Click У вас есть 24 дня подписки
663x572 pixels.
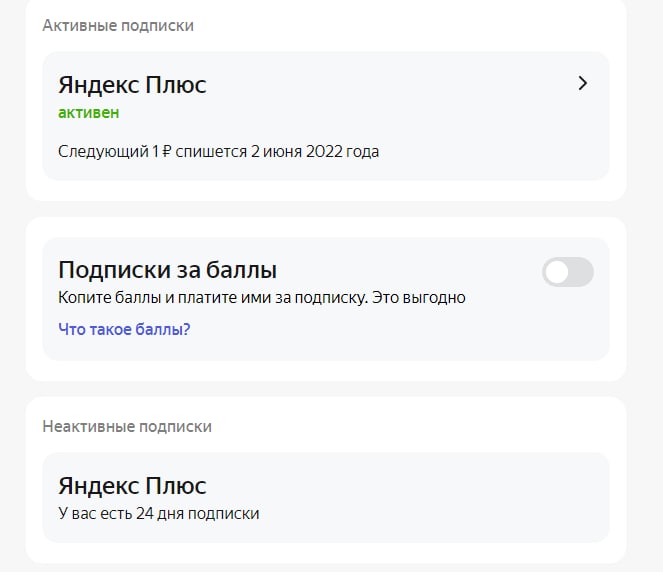point(158,514)
